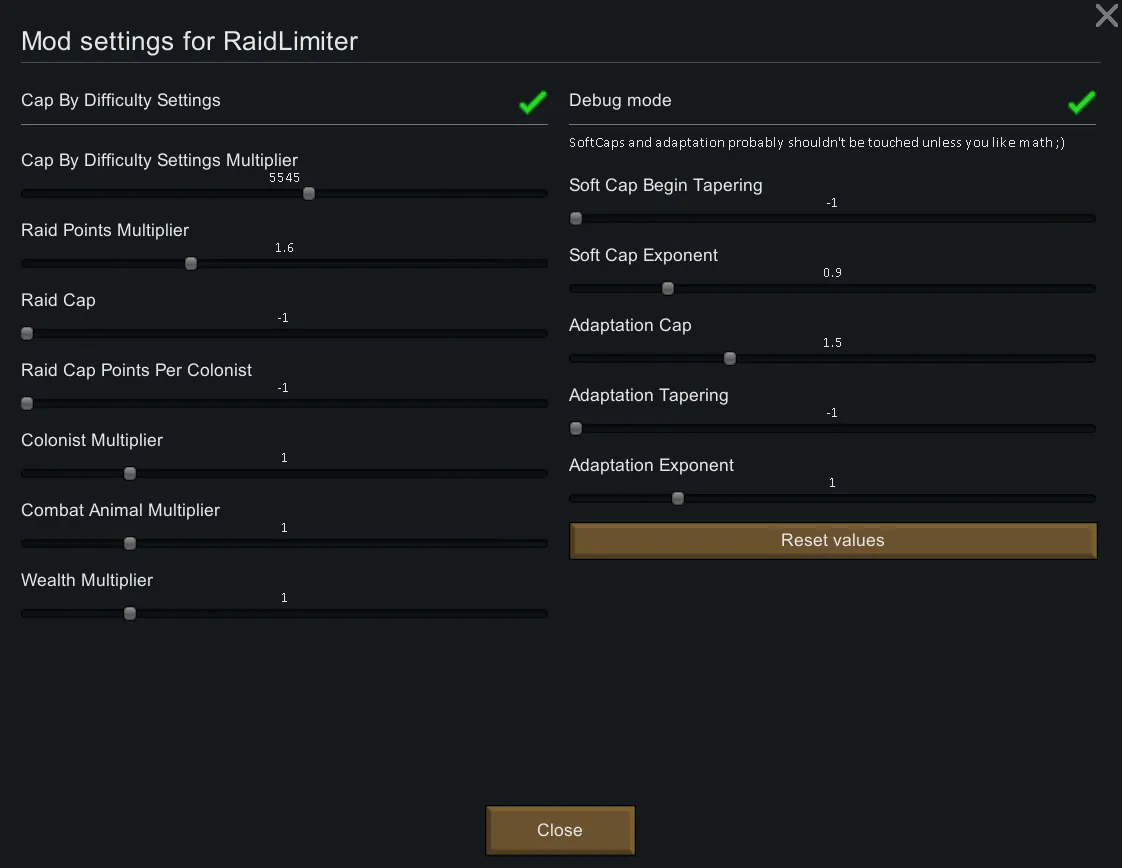This screenshot has width=1122, height=868.
Task: Click the Colonist Multiplier slider handle
Action: point(130,474)
